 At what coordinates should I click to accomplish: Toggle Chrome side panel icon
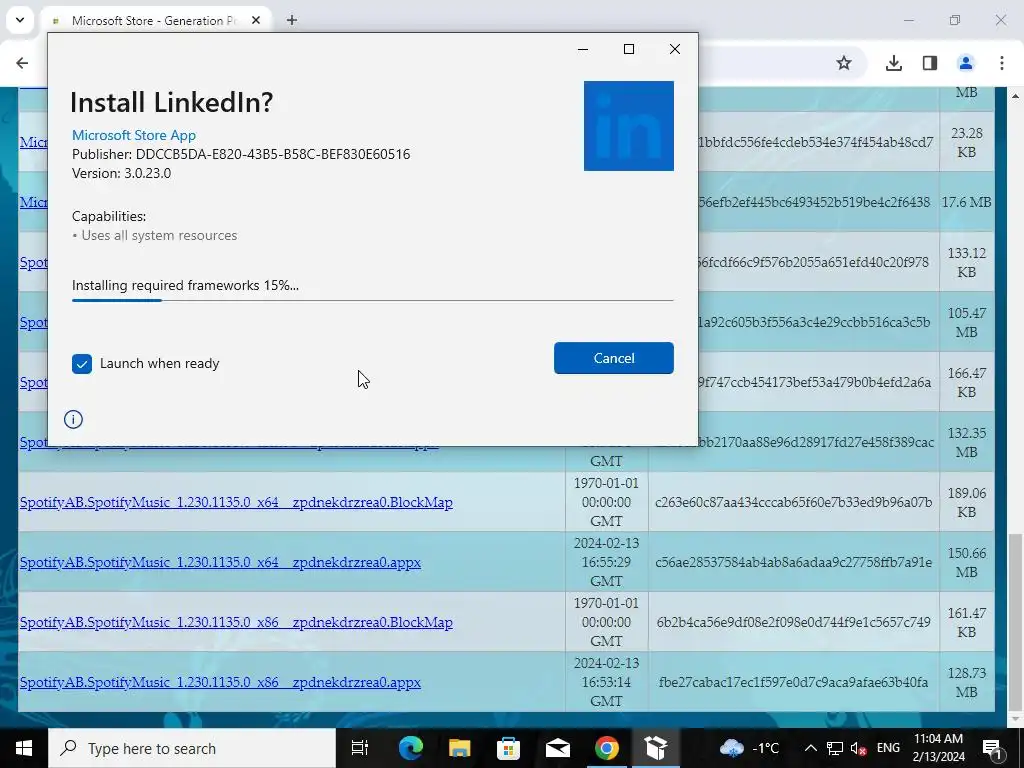pyautogui.click(x=930, y=63)
